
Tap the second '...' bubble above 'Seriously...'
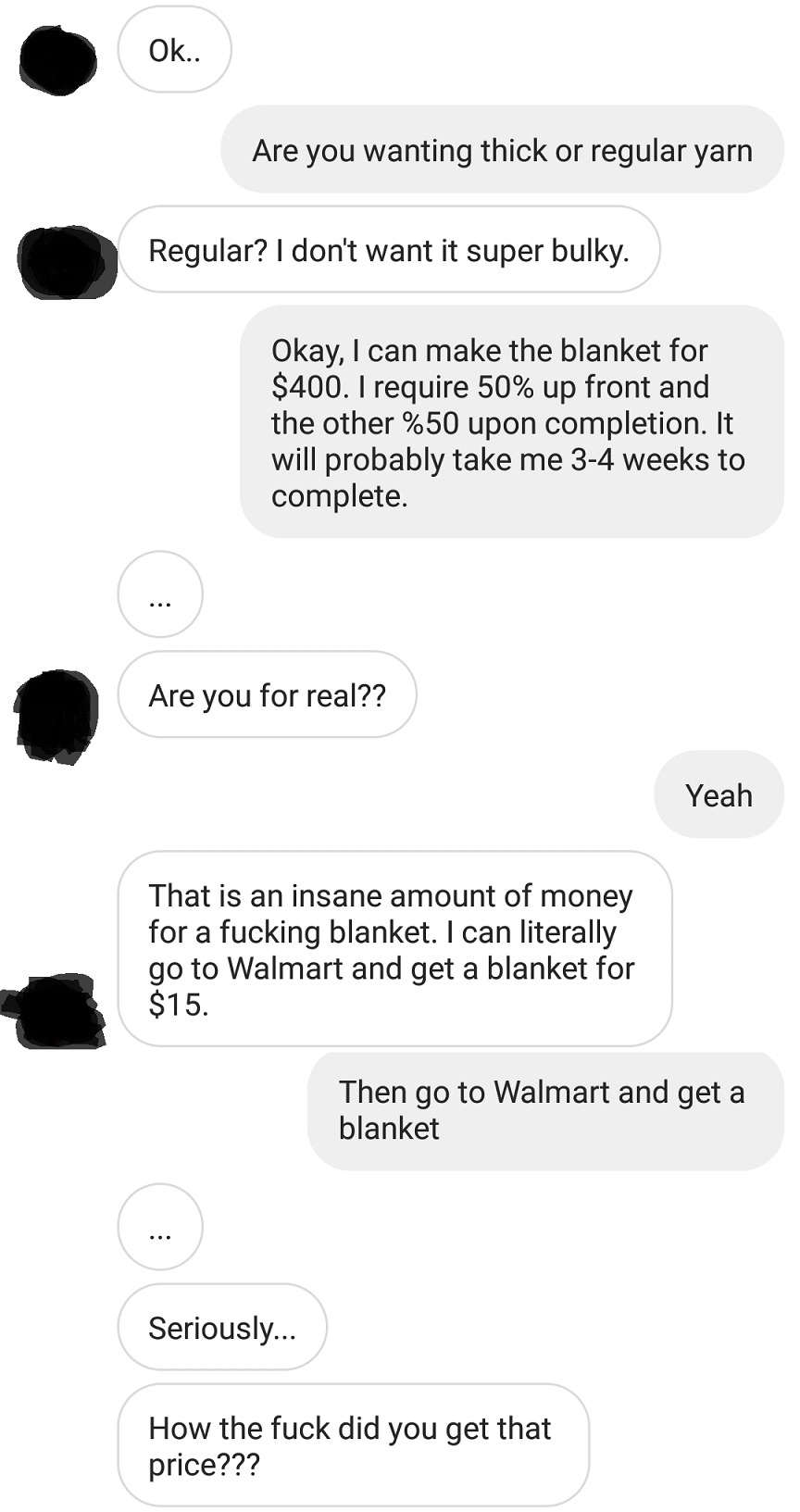160,1227
